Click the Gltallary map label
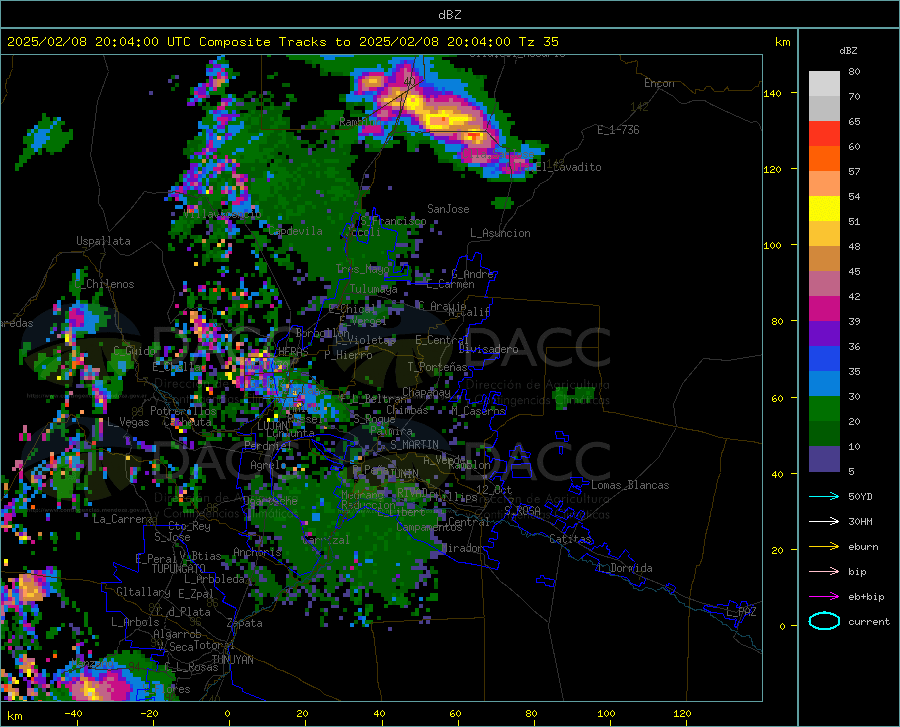This screenshot has height=727, width=900. pos(143,592)
